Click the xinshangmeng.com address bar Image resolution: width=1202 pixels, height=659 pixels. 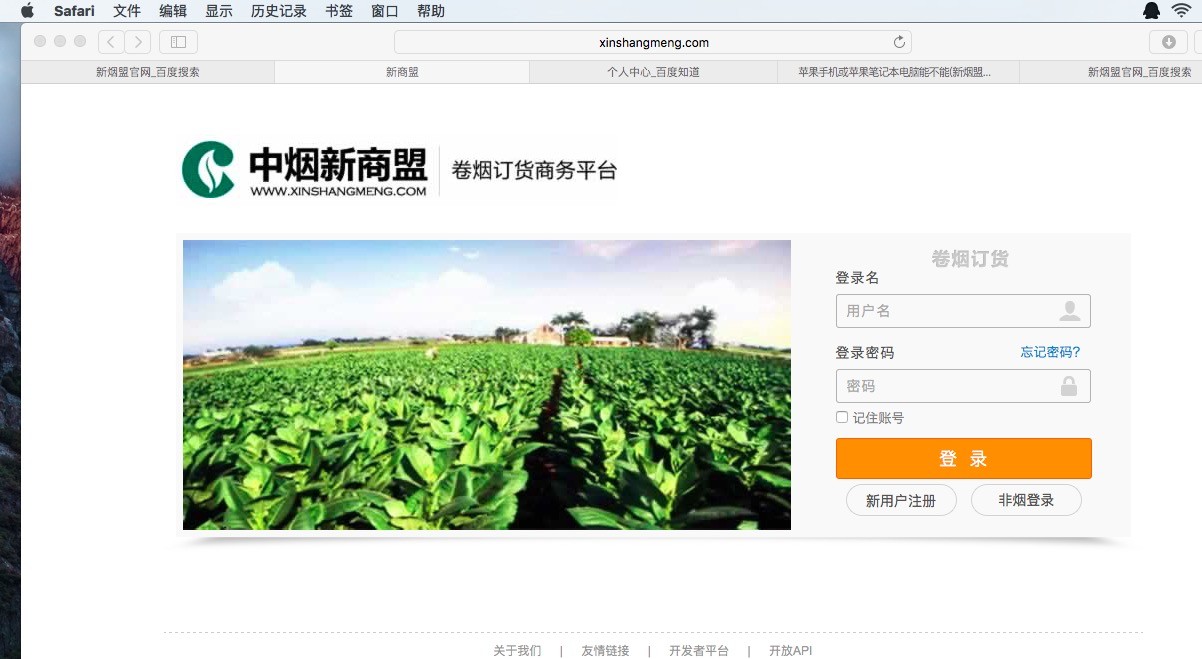pyautogui.click(x=653, y=42)
